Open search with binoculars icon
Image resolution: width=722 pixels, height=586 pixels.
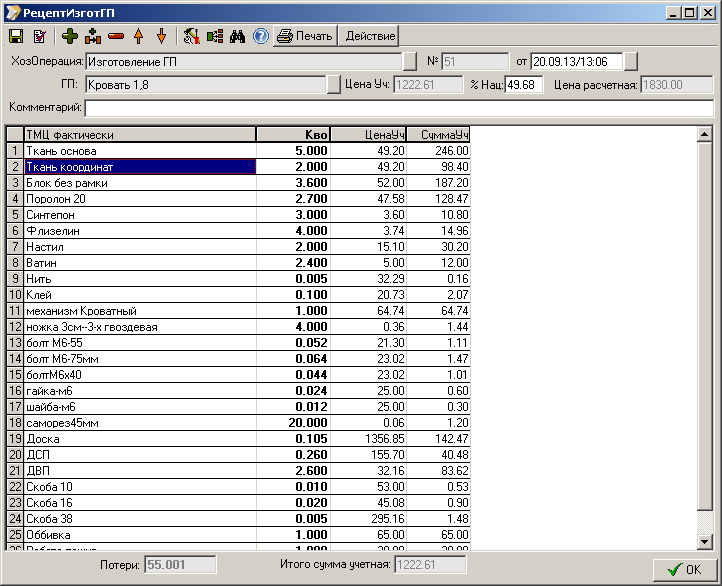click(x=238, y=36)
